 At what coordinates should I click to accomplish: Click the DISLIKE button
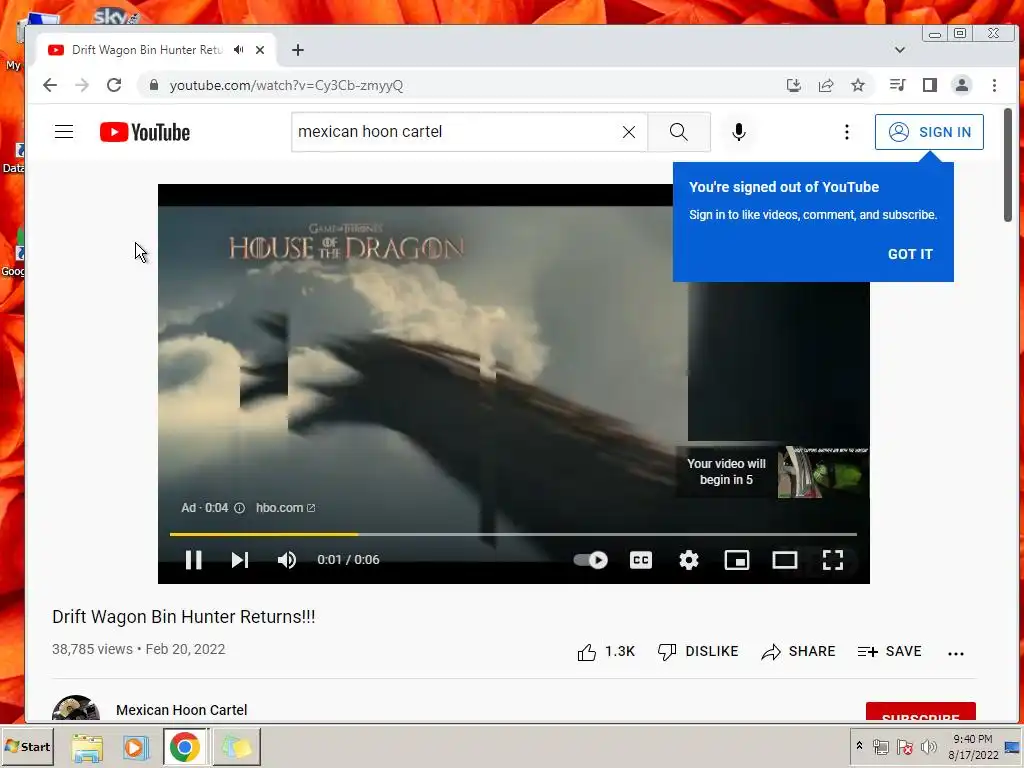pyautogui.click(x=697, y=651)
